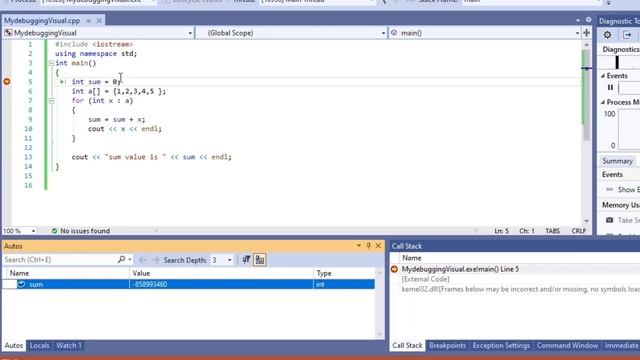This screenshot has width=640, height=360.
Task: Click the Search (Ctrl+E) field in Autos
Action: (x=60, y=260)
